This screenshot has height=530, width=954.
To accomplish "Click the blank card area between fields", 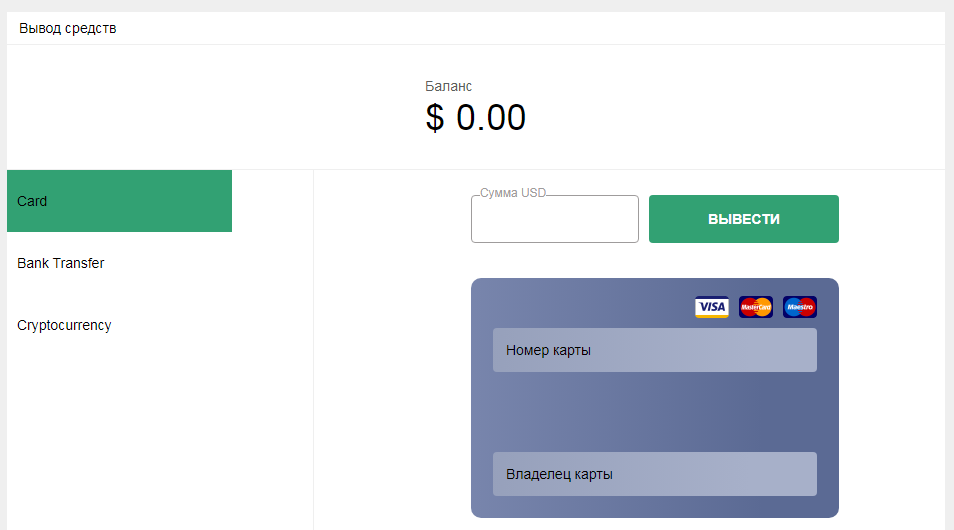I will pos(655,412).
